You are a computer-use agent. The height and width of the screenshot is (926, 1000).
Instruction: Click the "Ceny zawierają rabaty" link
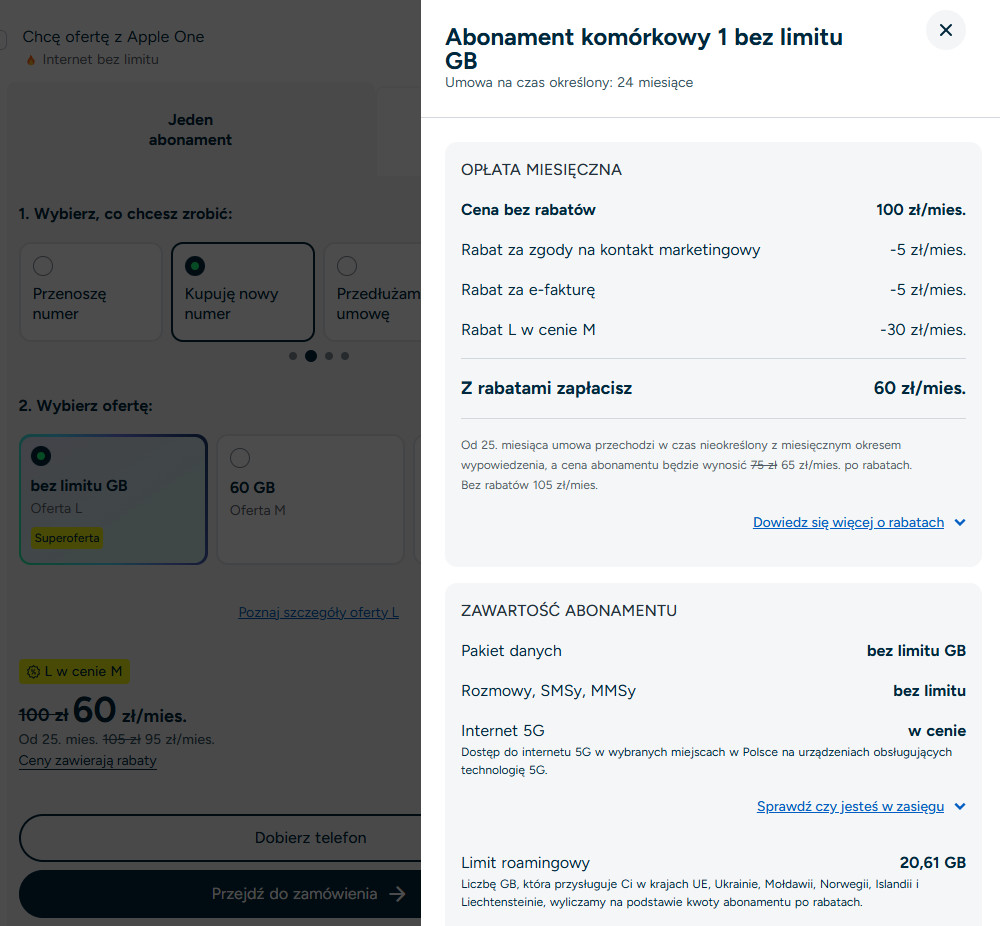[x=88, y=760]
